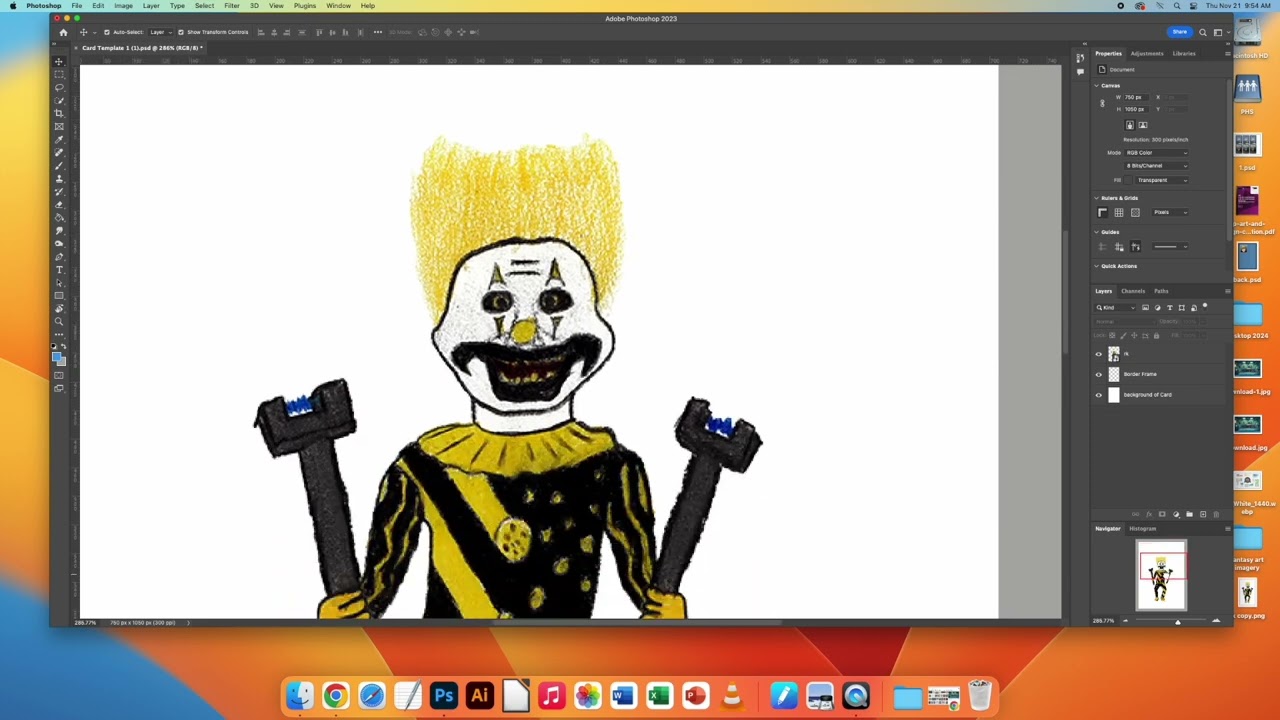The width and height of the screenshot is (1280, 720).
Task: Toggle the Auto-Select checkbox
Action: click(107, 32)
